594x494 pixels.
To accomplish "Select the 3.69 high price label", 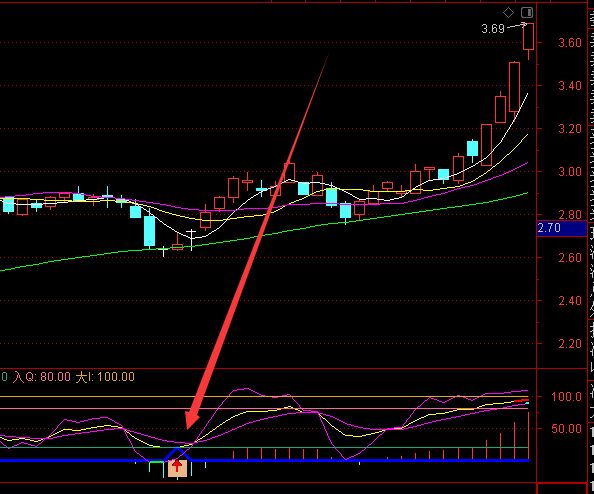I will (493, 29).
